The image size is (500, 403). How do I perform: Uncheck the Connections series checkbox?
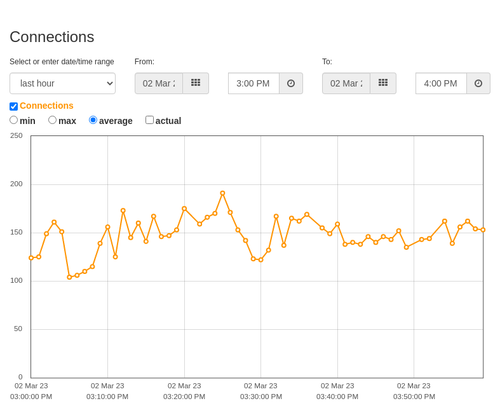(x=14, y=106)
